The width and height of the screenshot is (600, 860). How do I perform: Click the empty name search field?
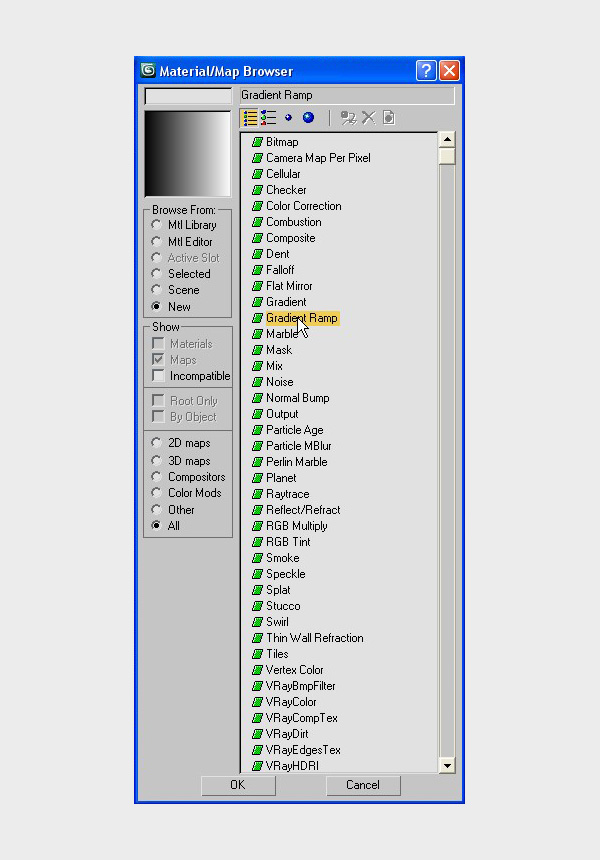pos(188,96)
